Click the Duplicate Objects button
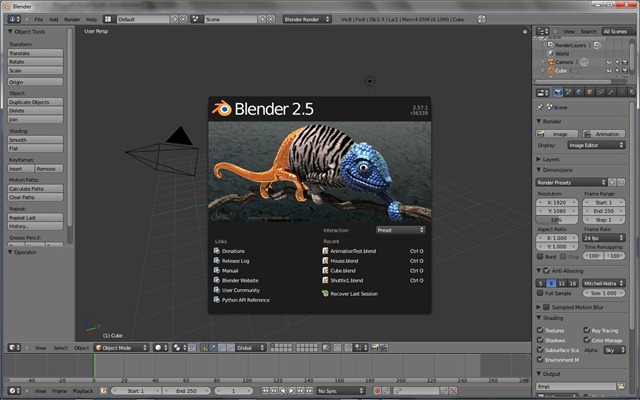The image size is (640, 400). click(x=36, y=102)
